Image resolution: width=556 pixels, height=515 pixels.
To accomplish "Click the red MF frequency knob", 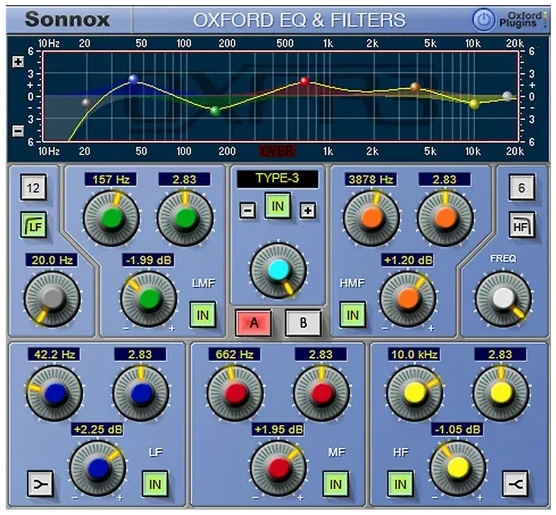I will click(x=235, y=393).
